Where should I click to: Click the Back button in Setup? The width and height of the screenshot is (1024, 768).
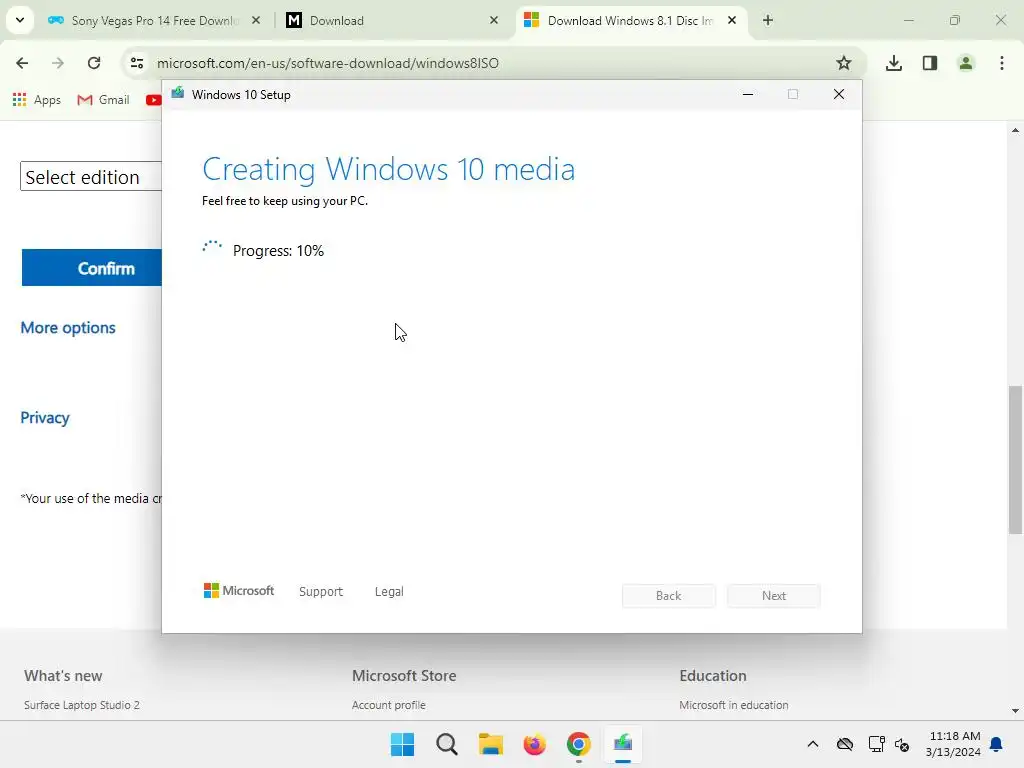pyautogui.click(x=669, y=596)
